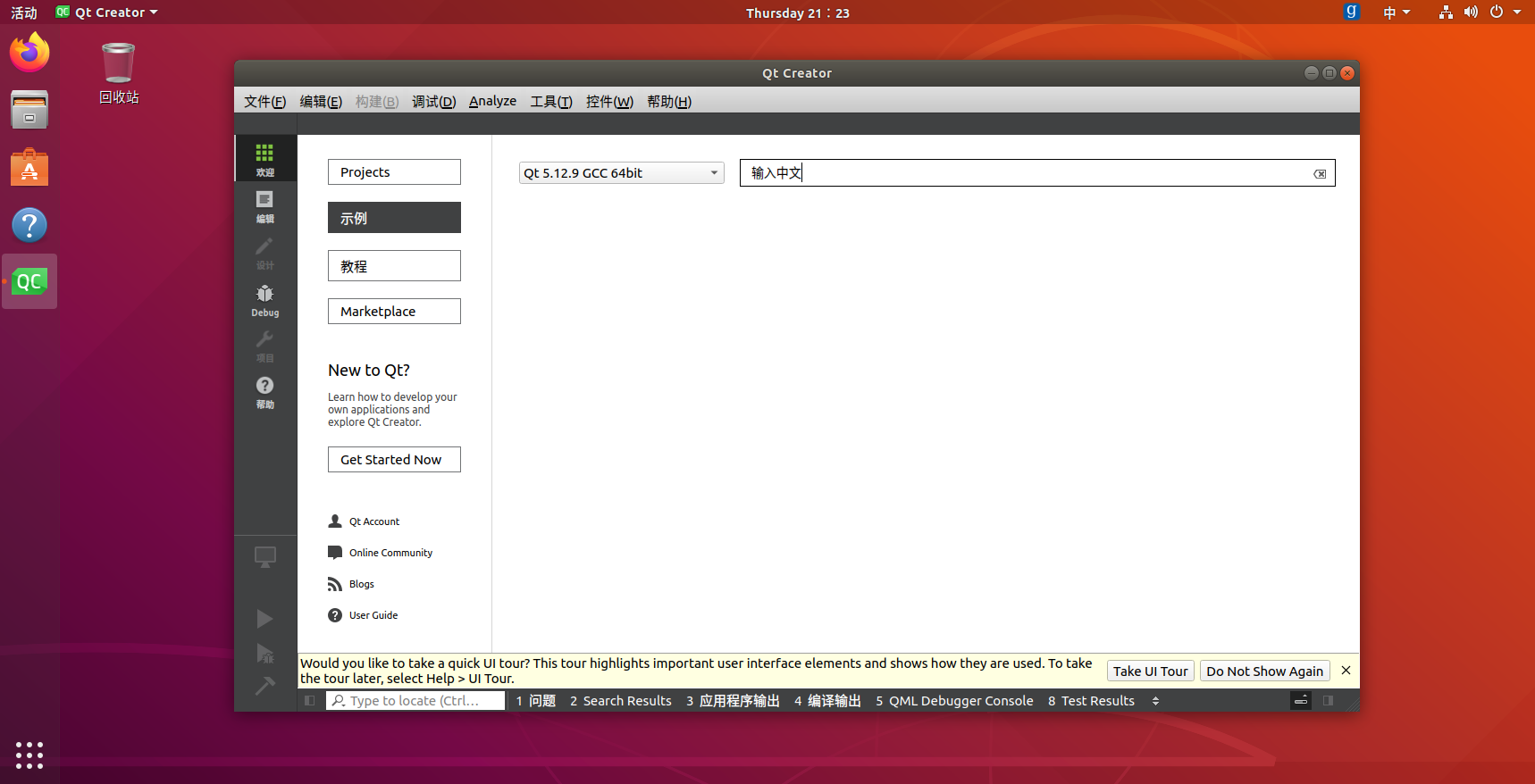Click the Start Debugging run icon
Viewport: 1535px width, 784px height.
264,653
